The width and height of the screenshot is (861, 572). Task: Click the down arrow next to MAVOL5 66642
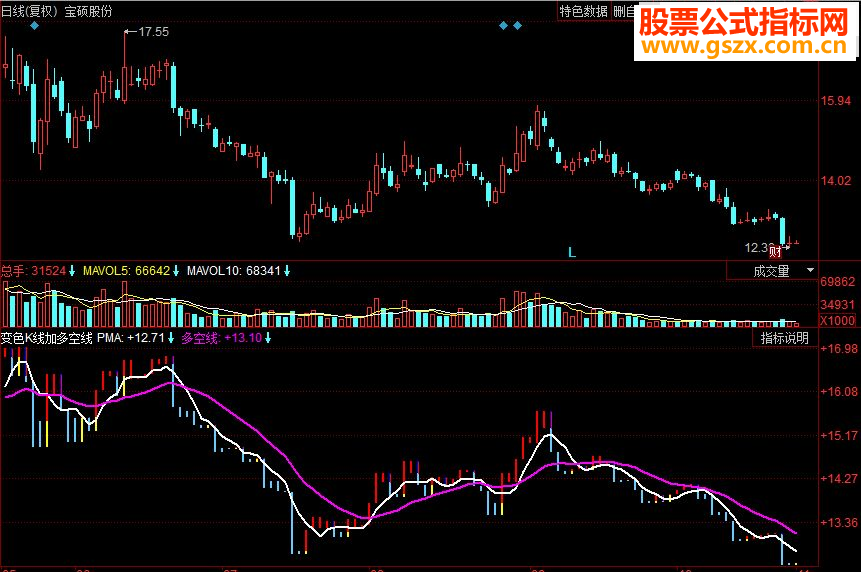coord(176,271)
